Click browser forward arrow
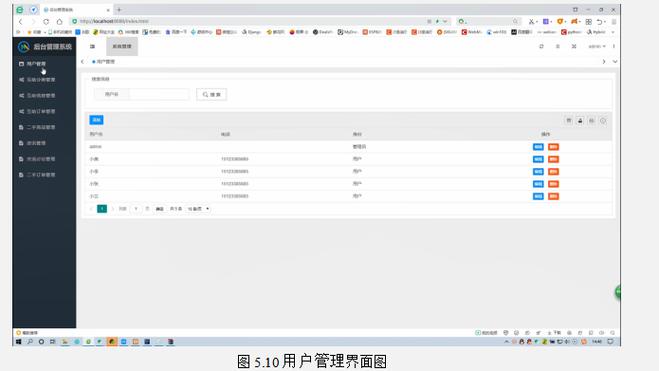The height and width of the screenshot is (371, 659). tap(33, 21)
